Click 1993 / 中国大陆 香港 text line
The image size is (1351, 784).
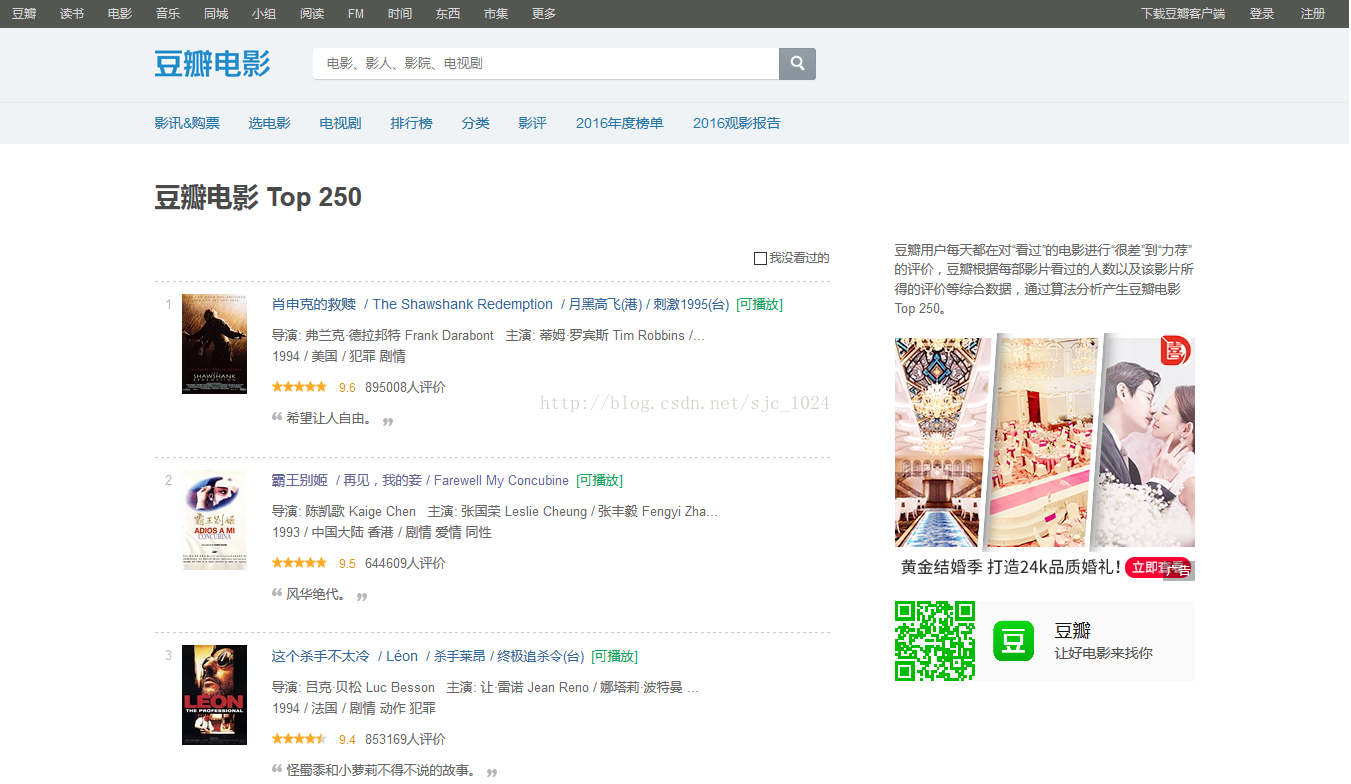tap(382, 532)
